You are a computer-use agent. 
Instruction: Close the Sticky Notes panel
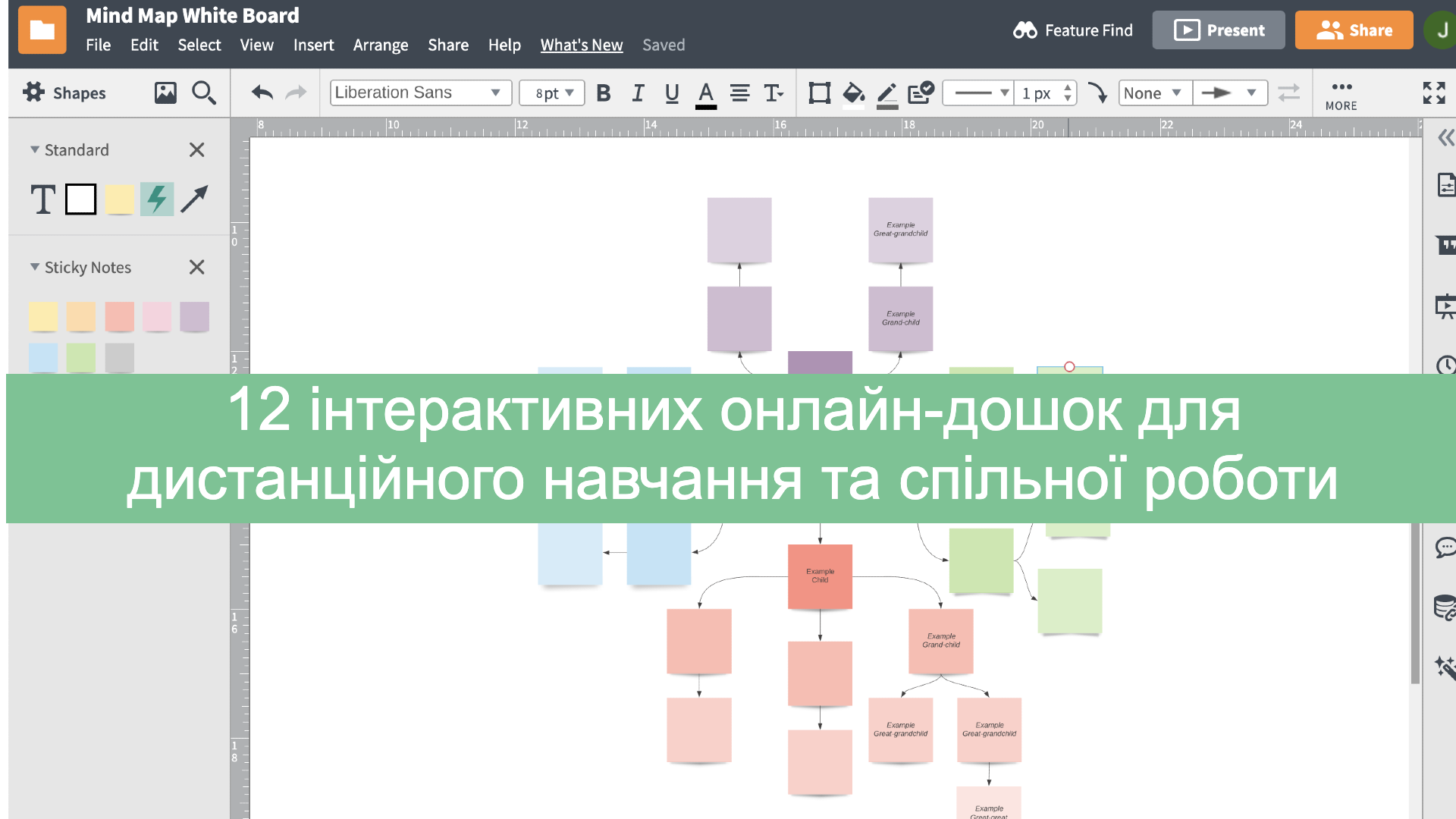[x=197, y=266]
